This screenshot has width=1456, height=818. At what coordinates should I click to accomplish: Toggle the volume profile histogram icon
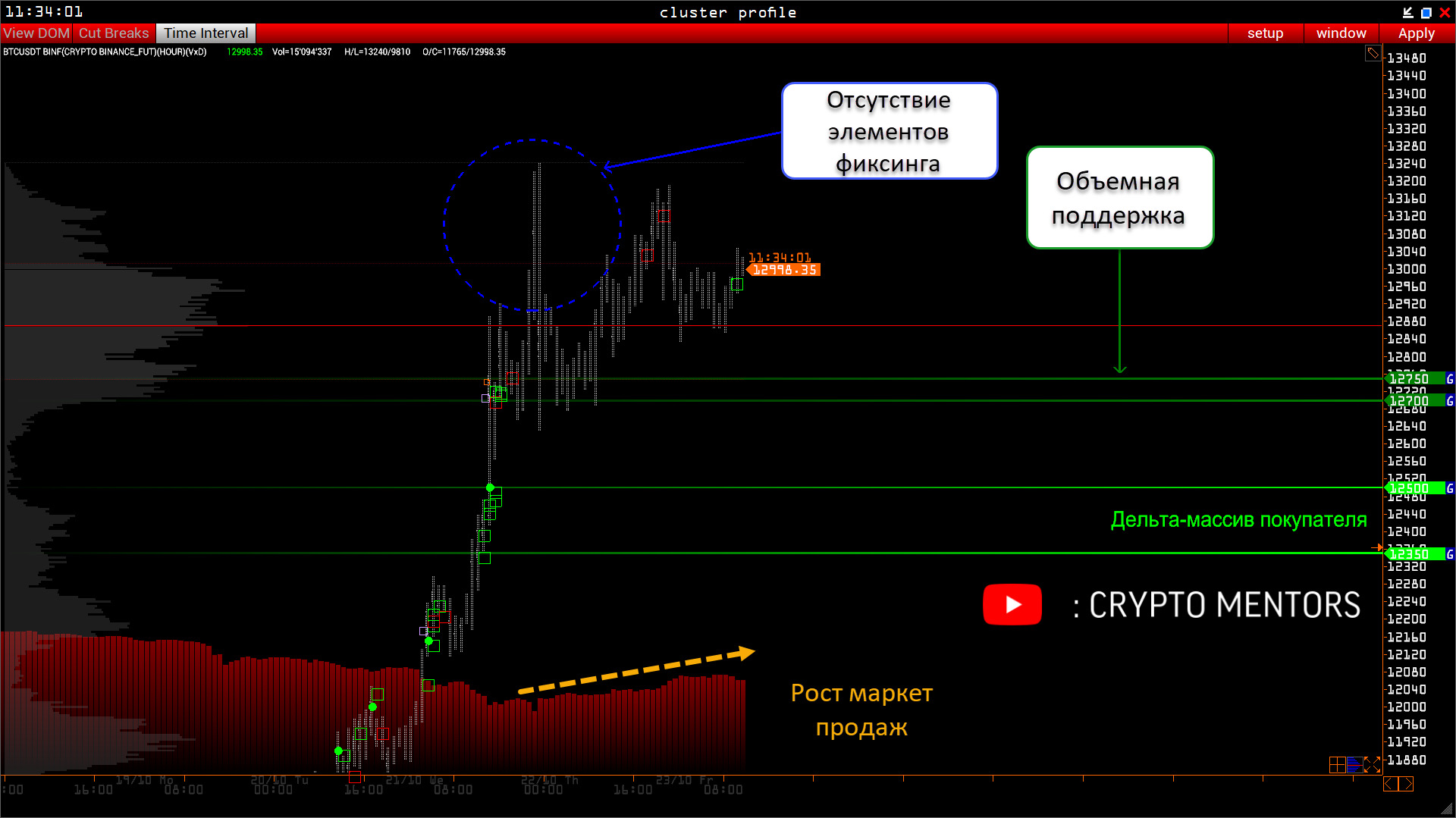click(x=1354, y=765)
